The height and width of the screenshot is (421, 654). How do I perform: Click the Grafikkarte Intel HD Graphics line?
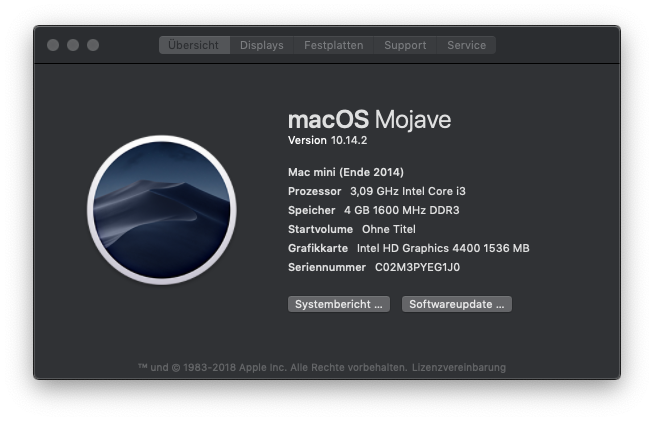(409, 248)
